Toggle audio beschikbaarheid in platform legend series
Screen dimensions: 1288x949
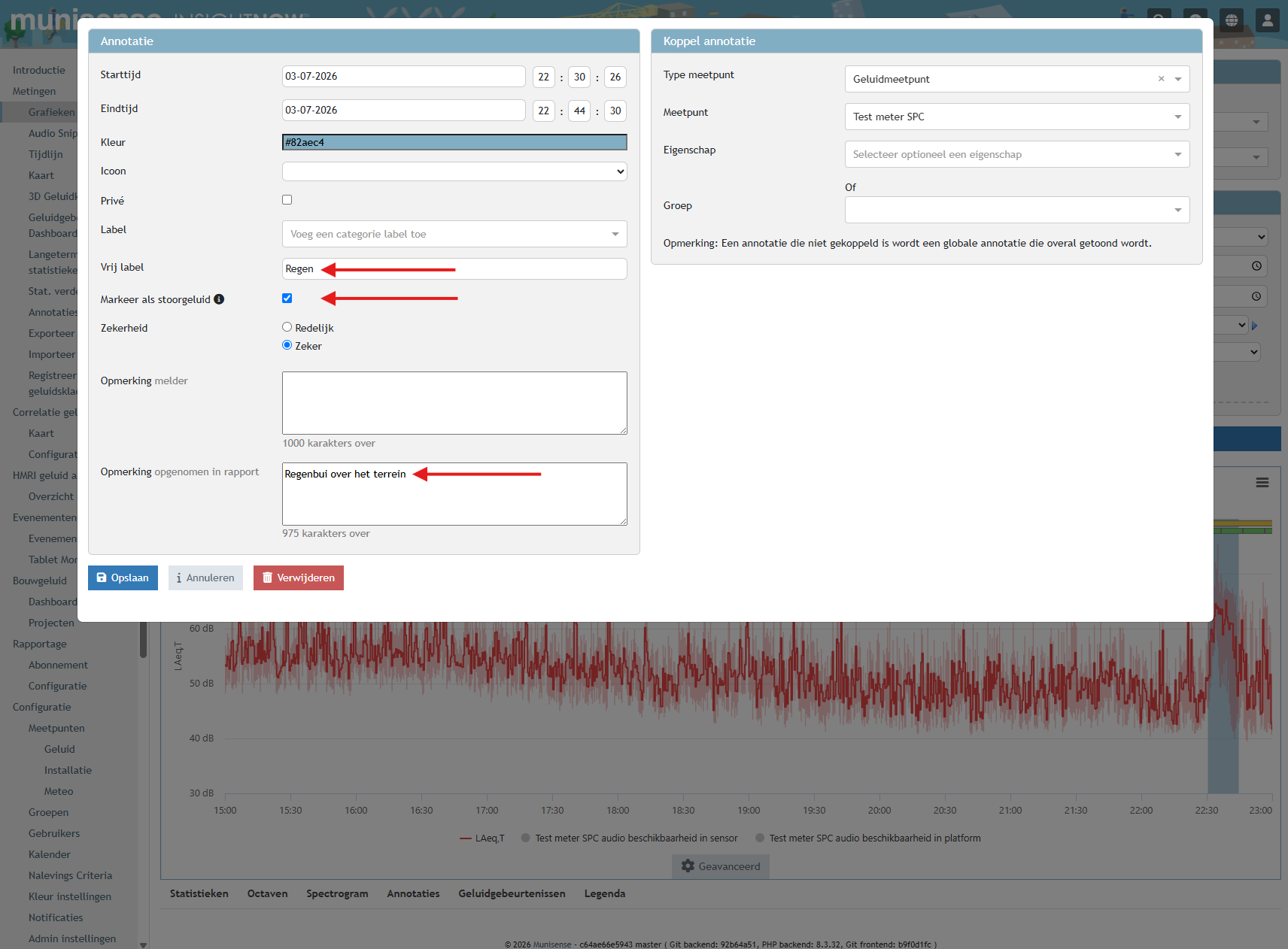click(868, 838)
